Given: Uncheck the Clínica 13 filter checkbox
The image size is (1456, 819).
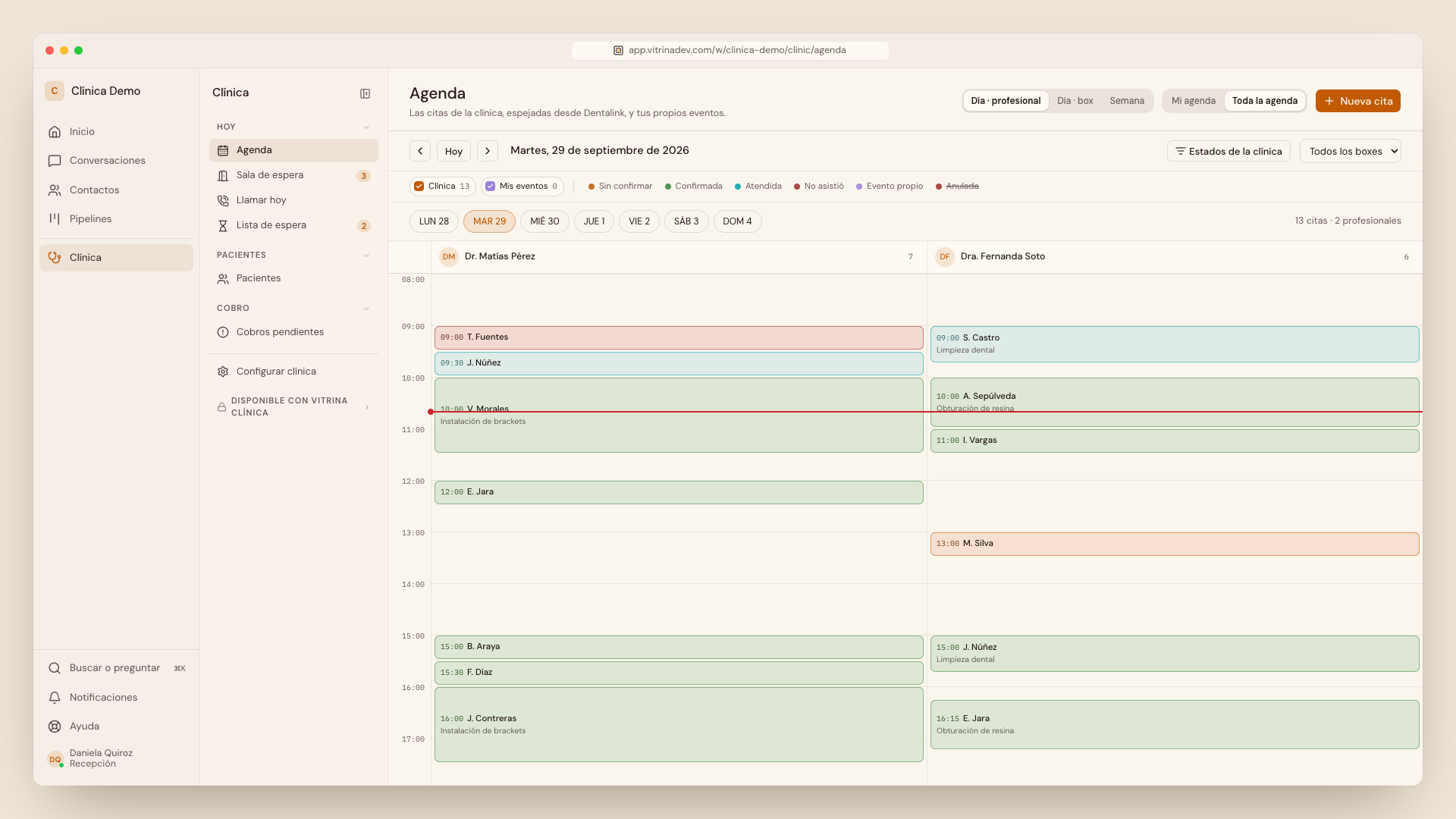Looking at the screenshot, I should point(419,187).
